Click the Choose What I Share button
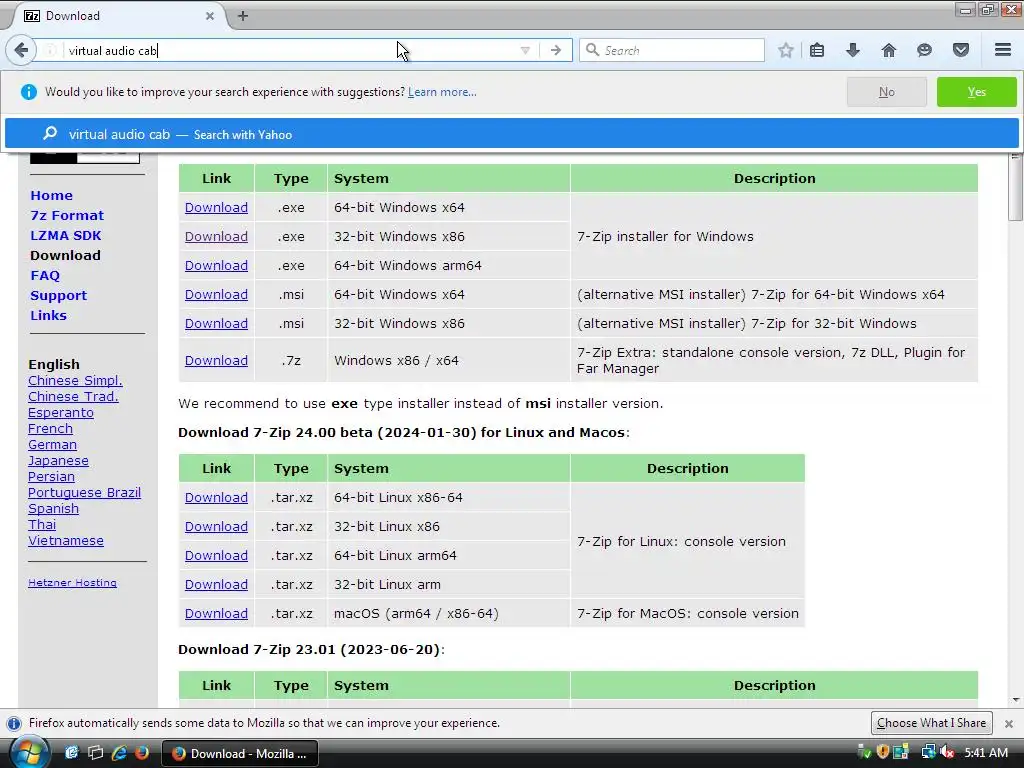 931,723
